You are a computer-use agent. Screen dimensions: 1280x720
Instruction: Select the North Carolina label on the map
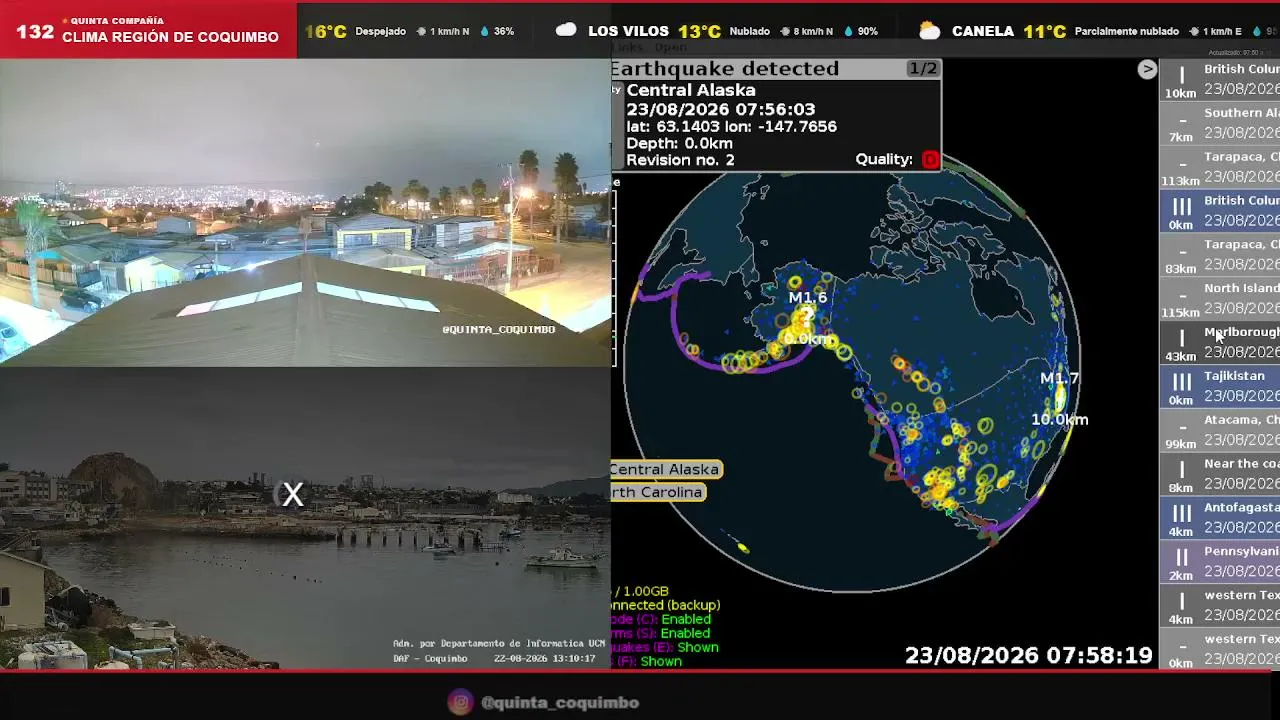coord(656,492)
